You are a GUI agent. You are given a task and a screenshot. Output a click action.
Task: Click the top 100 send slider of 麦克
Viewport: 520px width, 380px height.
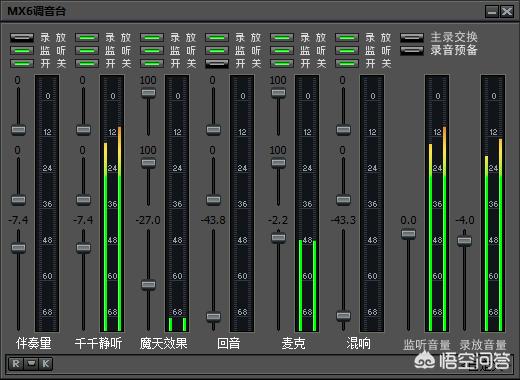278,92
